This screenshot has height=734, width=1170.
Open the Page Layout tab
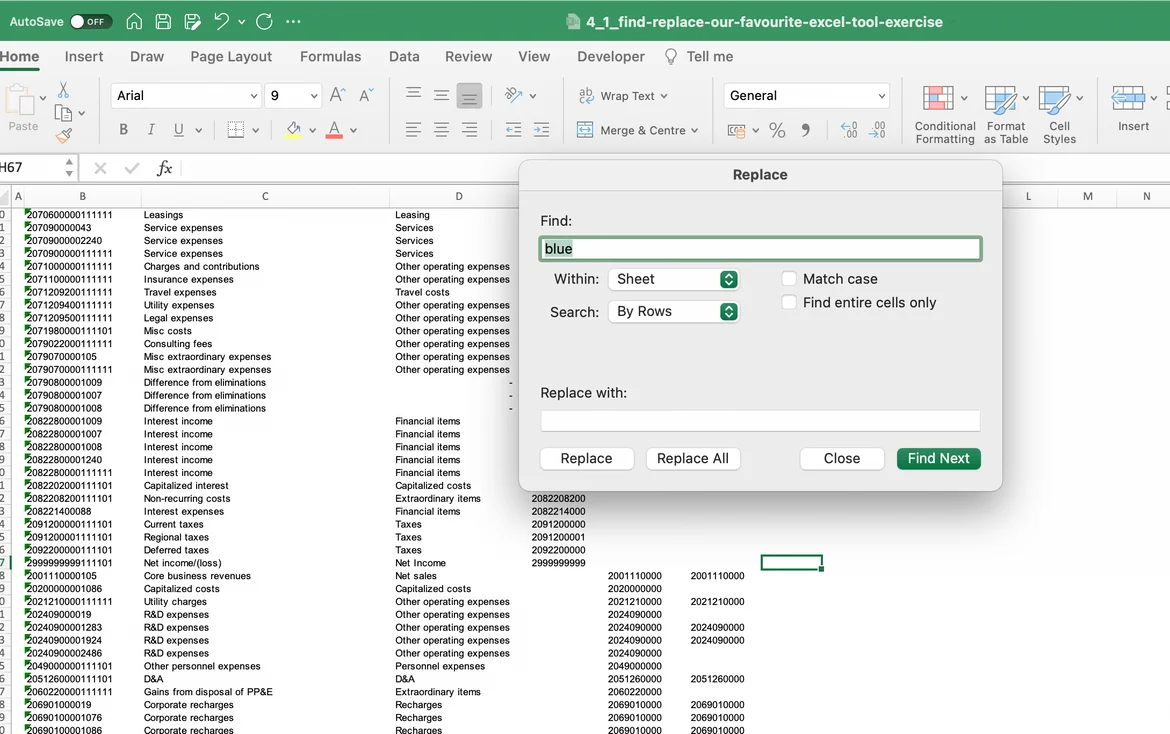[x=231, y=57]
